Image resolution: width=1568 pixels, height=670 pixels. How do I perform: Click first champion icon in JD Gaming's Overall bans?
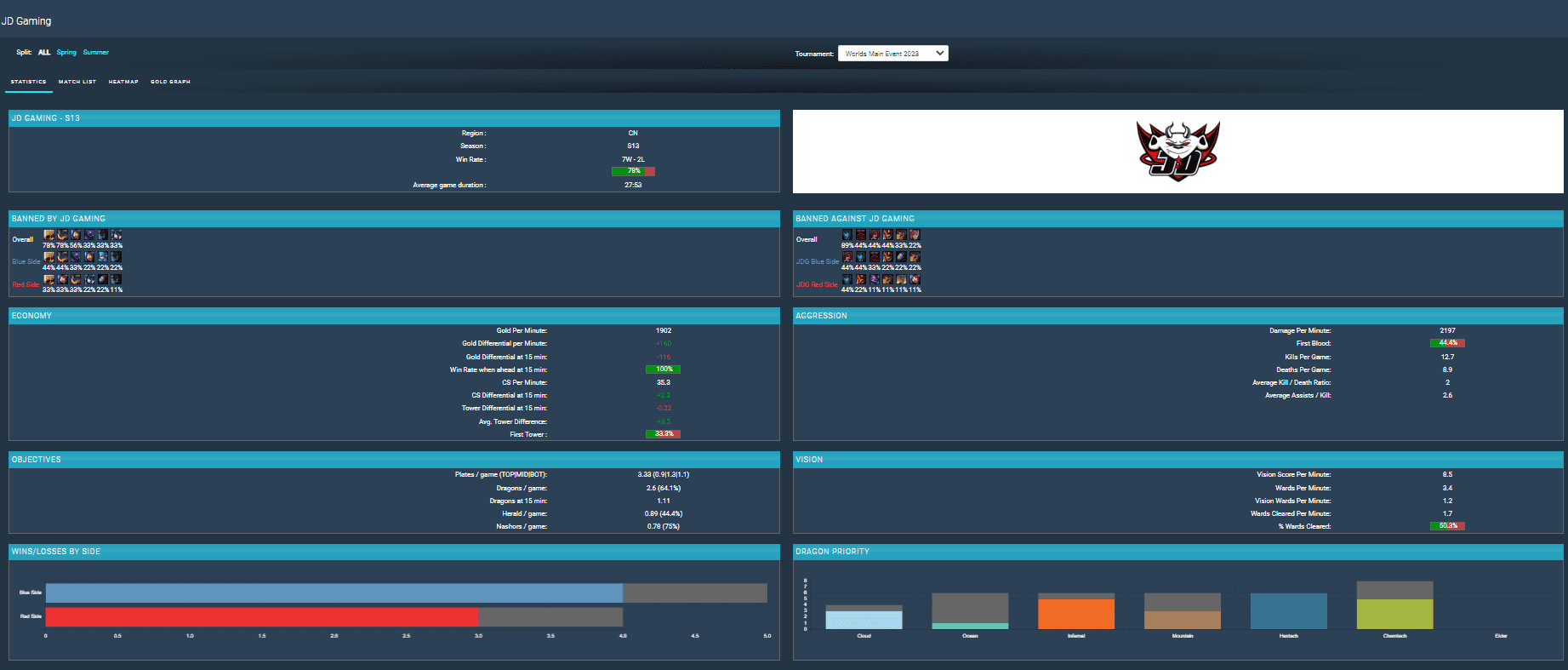[x=48, y=234]
